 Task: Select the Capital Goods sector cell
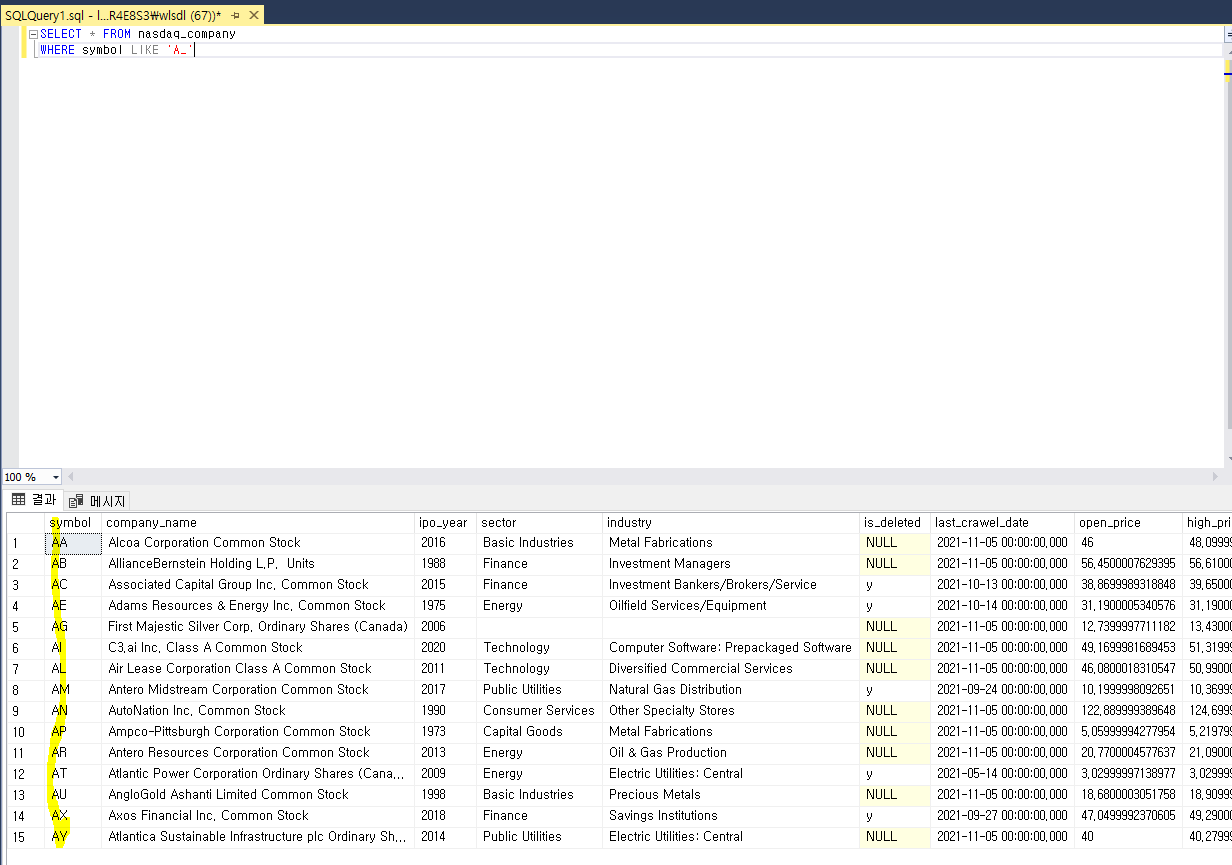(x=540, y=732)
